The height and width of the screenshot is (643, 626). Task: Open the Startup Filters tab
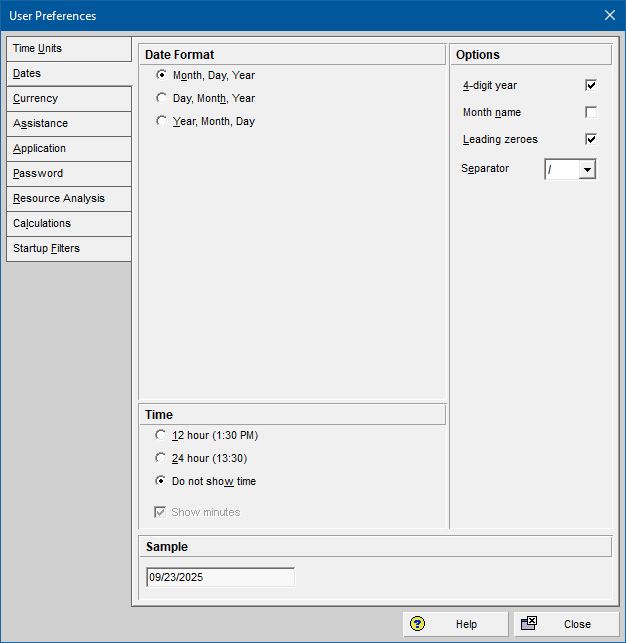click(x=68, y=249)
